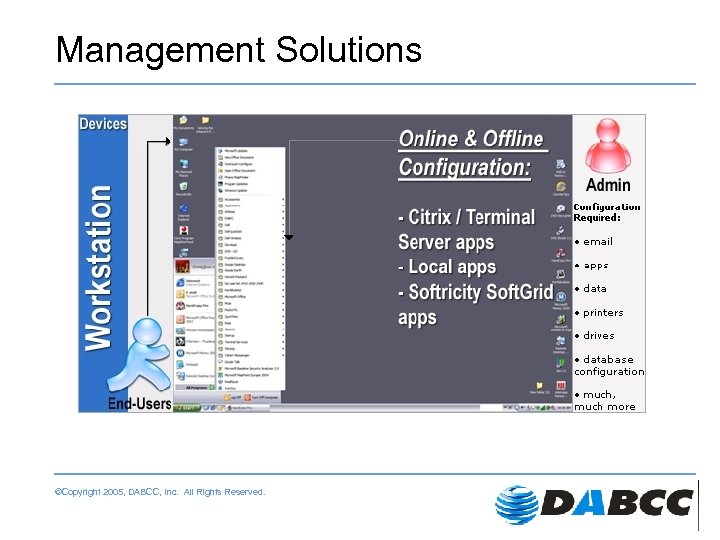Click Turn Off Computer button

(262, 397)
